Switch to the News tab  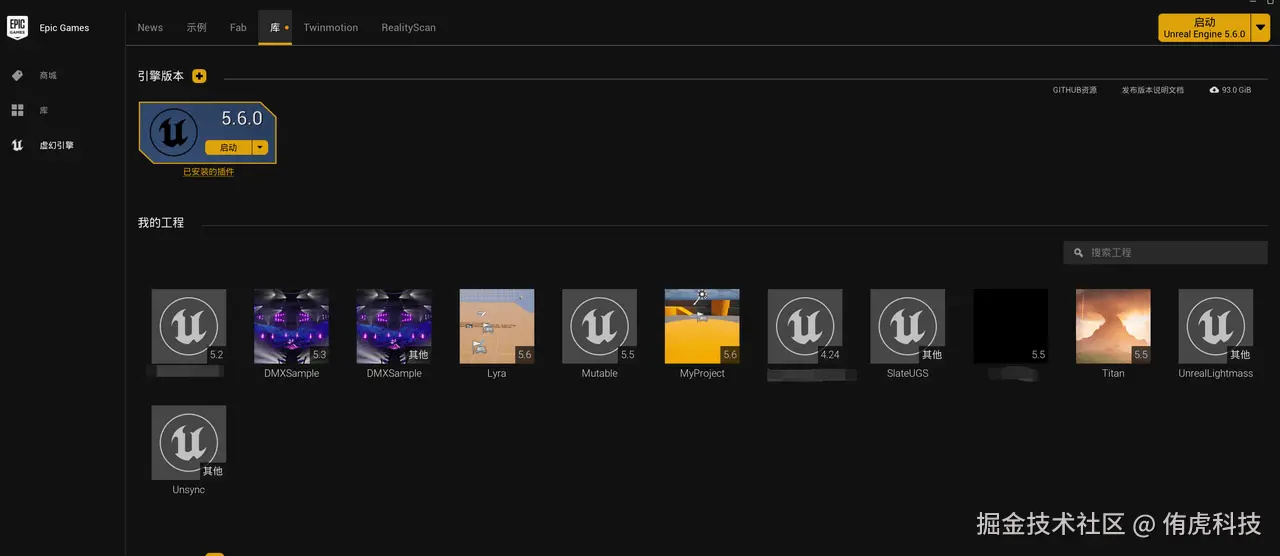[150, 28]
